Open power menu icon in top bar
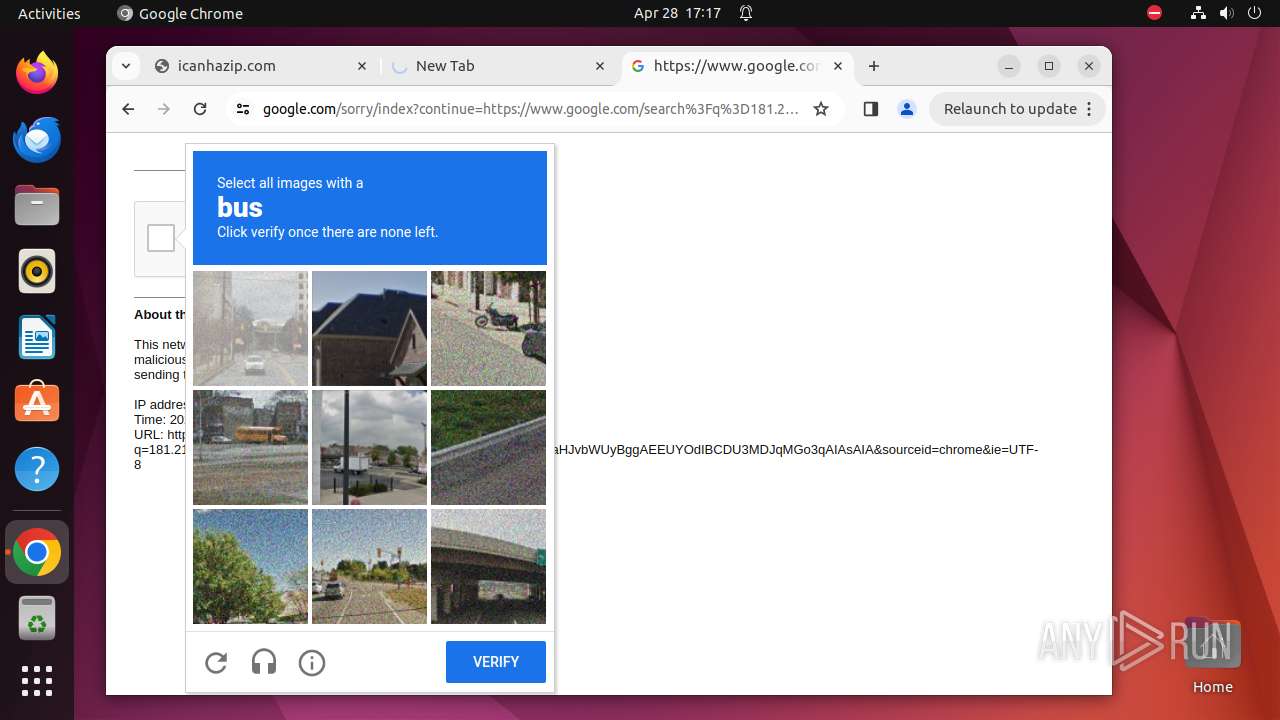 point(1254,13)
